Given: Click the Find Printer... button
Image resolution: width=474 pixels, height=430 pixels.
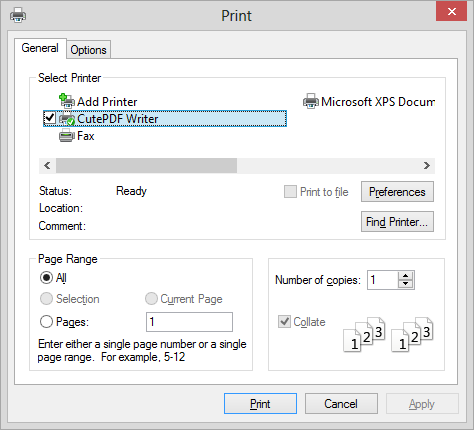Looking at the screenshot, I should click(x=397, y=221).
